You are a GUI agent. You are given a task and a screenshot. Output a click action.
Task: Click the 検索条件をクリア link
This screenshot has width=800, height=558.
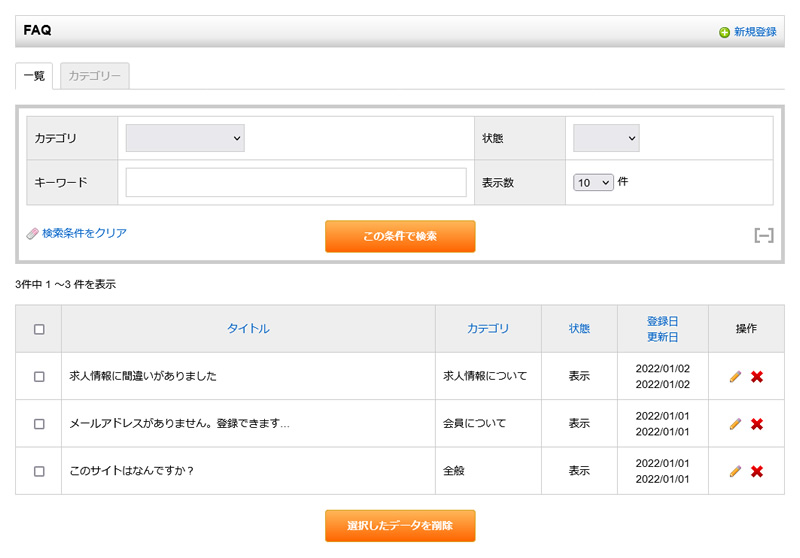coord(84,233)
